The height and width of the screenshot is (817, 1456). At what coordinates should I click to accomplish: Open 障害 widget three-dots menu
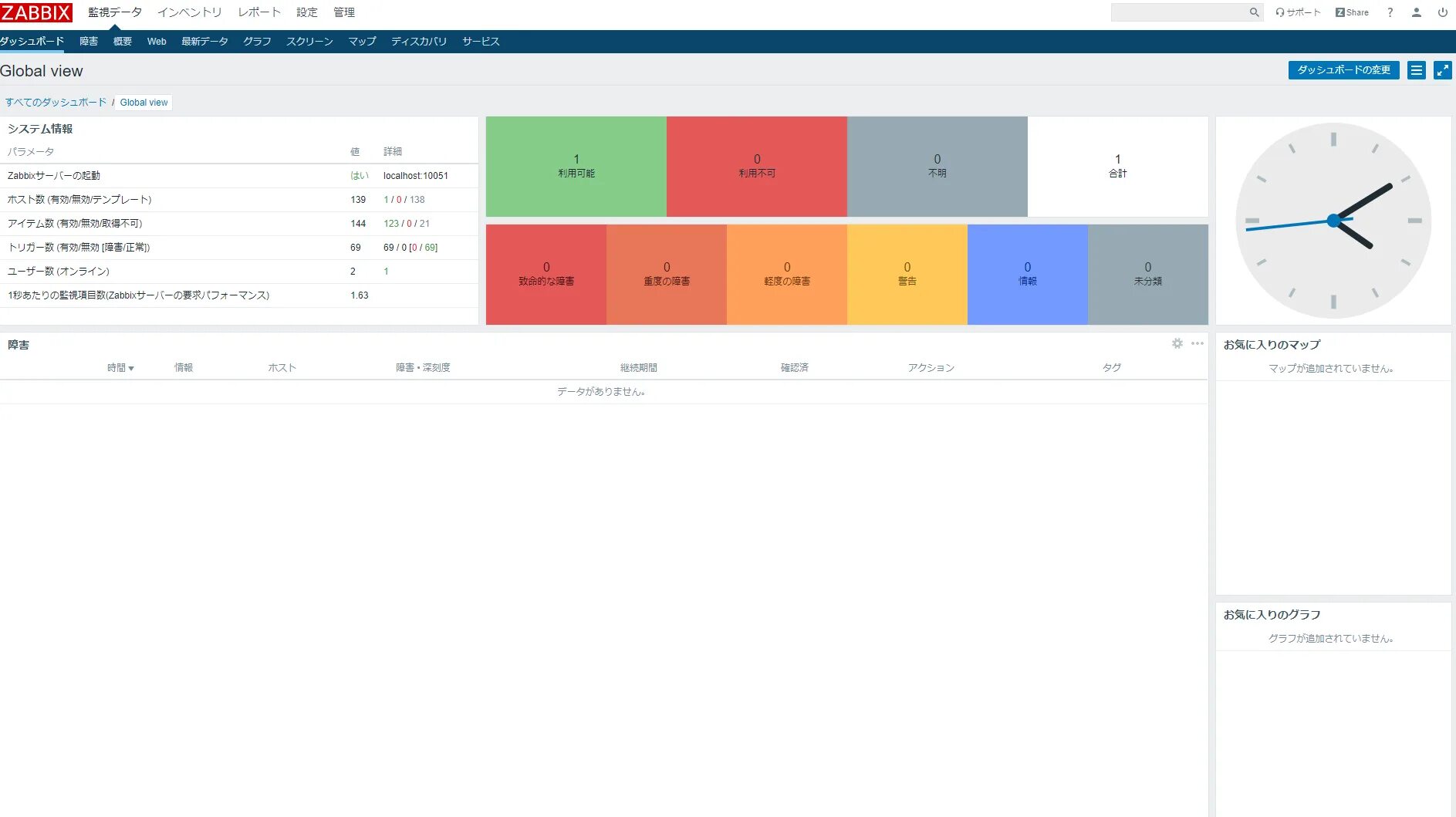point(1198,343)
